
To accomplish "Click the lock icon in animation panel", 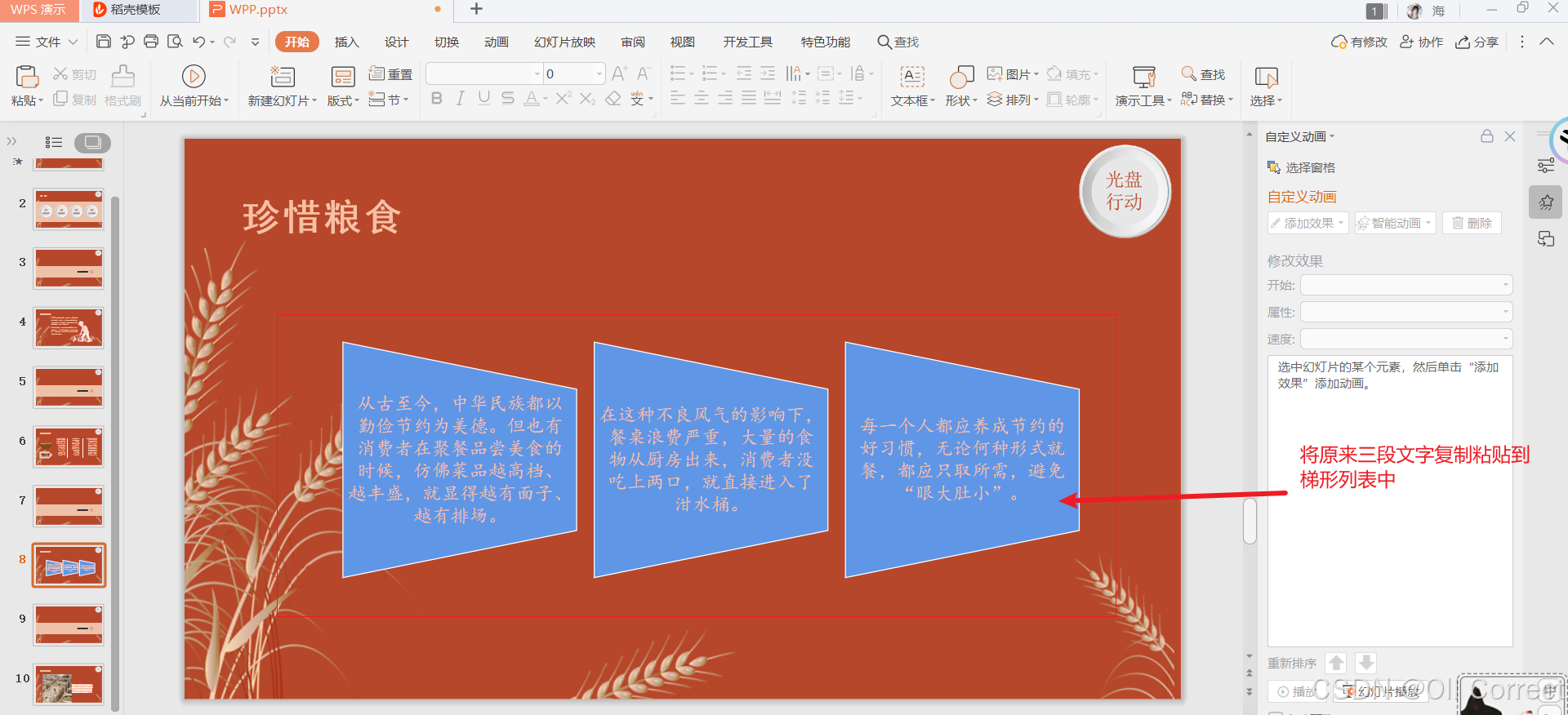I will (1487, 136).
